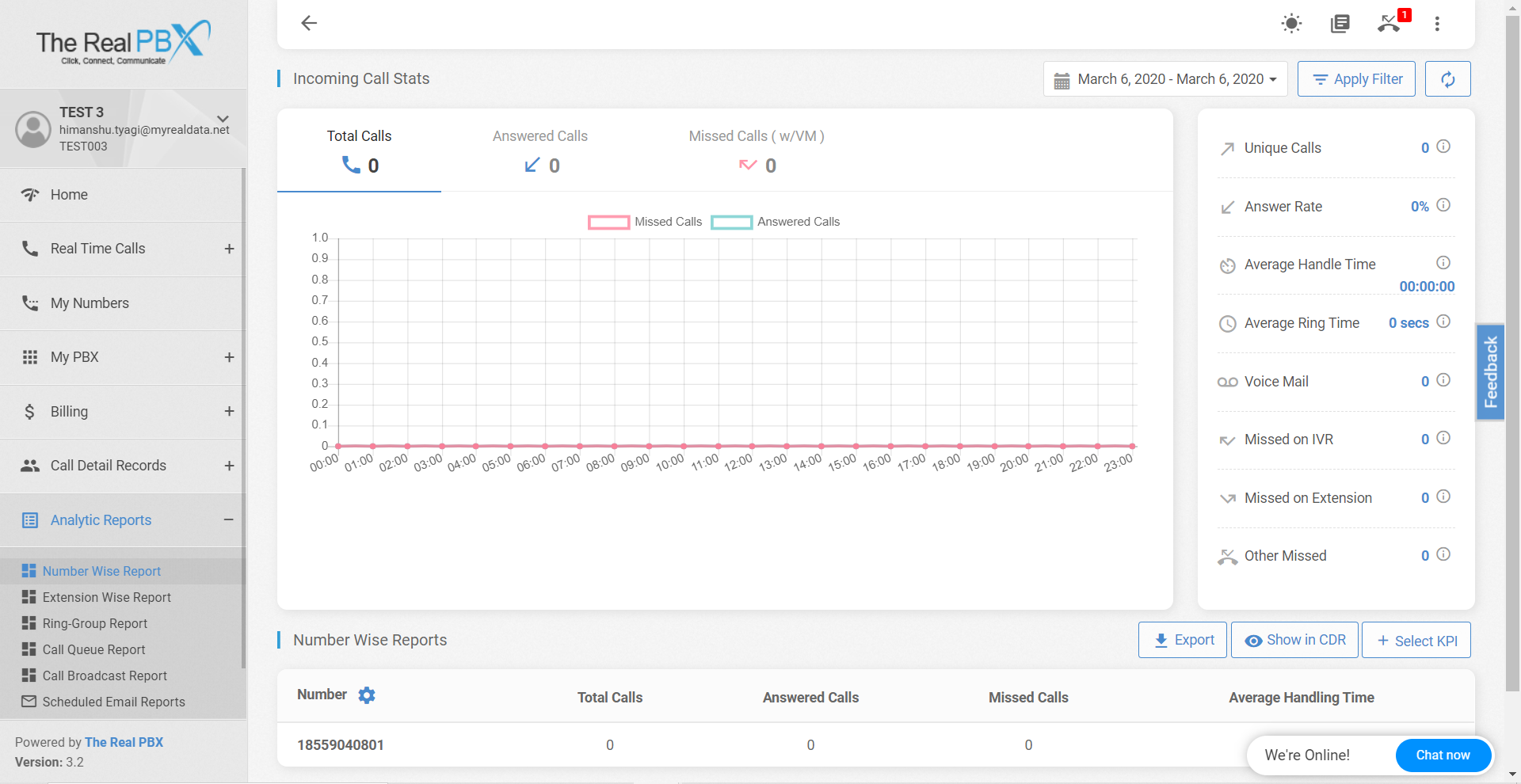The height and width of the screenshot is (784, 1521).
Task: Click Chat now in the chat widget
Action: [x=1442, y=755]
